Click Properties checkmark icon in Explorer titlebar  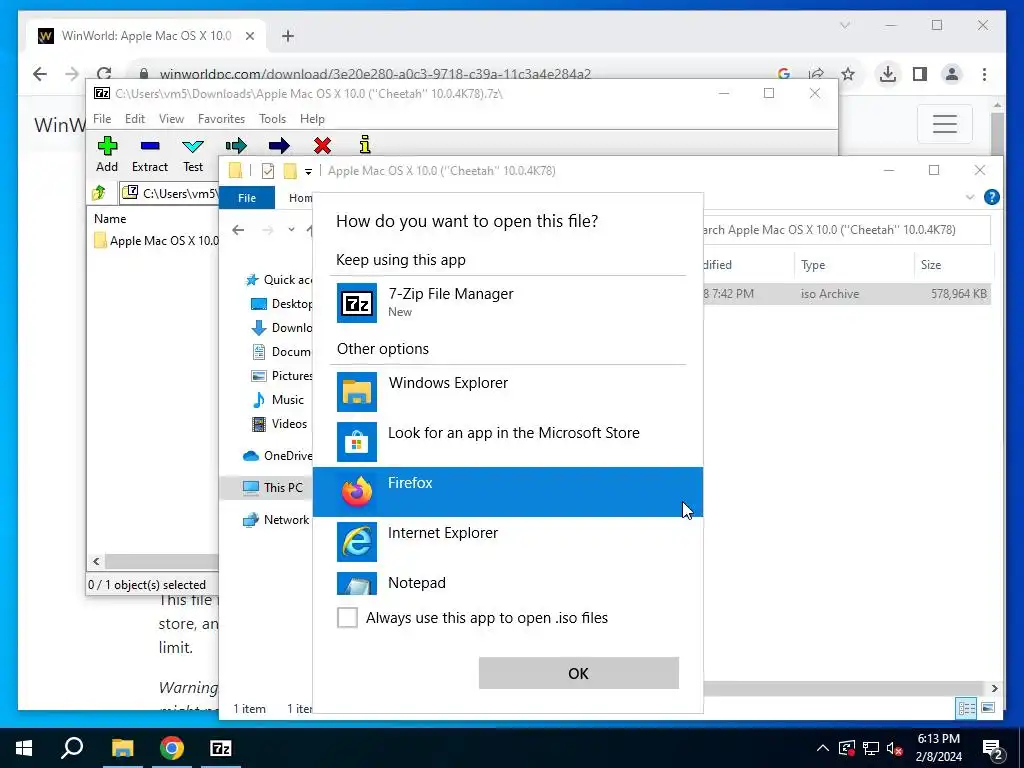pos(268,171)
